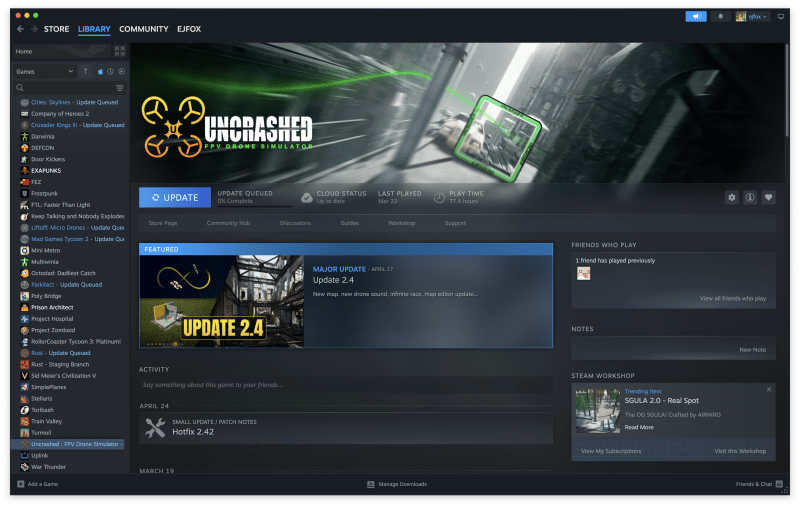
Task: Open the Store Page link
Action: pyautogui.click(x=163, y=223)
